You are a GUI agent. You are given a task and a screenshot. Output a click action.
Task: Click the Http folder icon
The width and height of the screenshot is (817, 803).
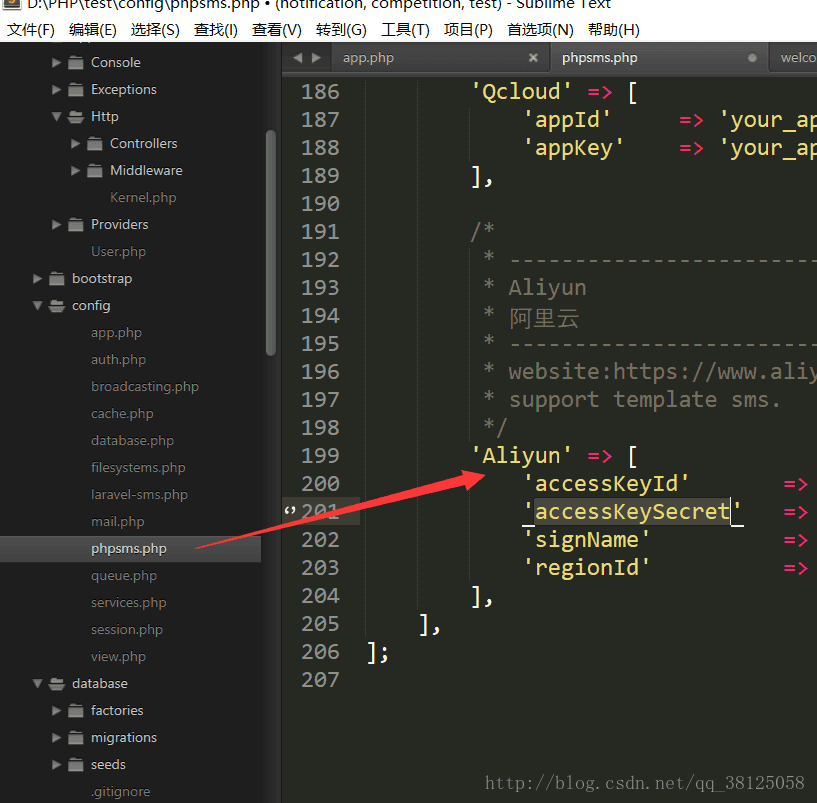coord(75,117)
